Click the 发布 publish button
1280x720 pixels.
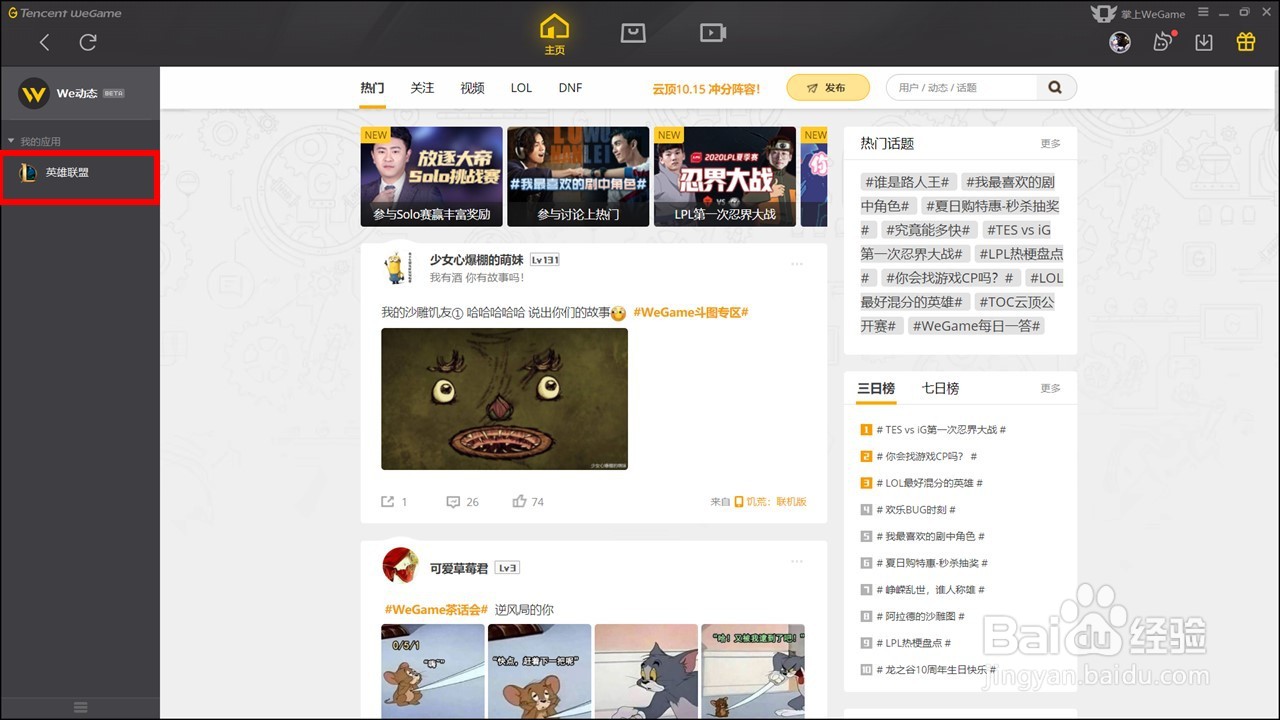(828, 88)
